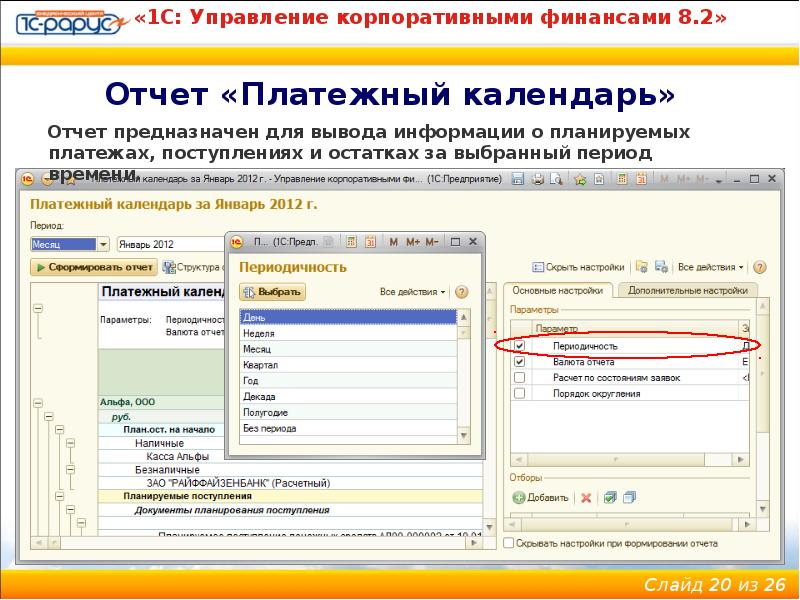The image size is (800, 600).
Task: Add a new filter with the green plus icon
Action: click(518, 497)
